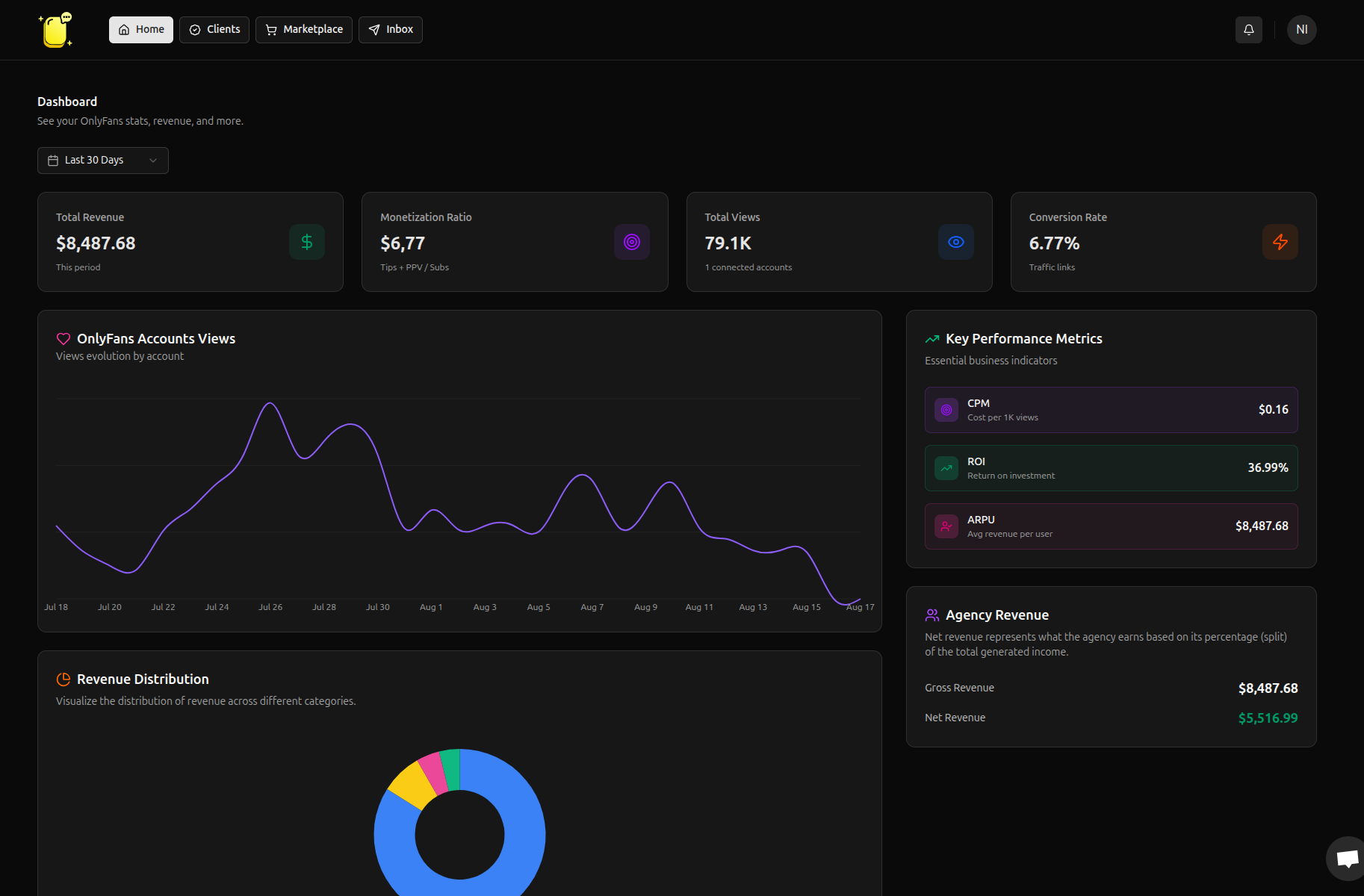Open the Marketplace page

[304, 30]
